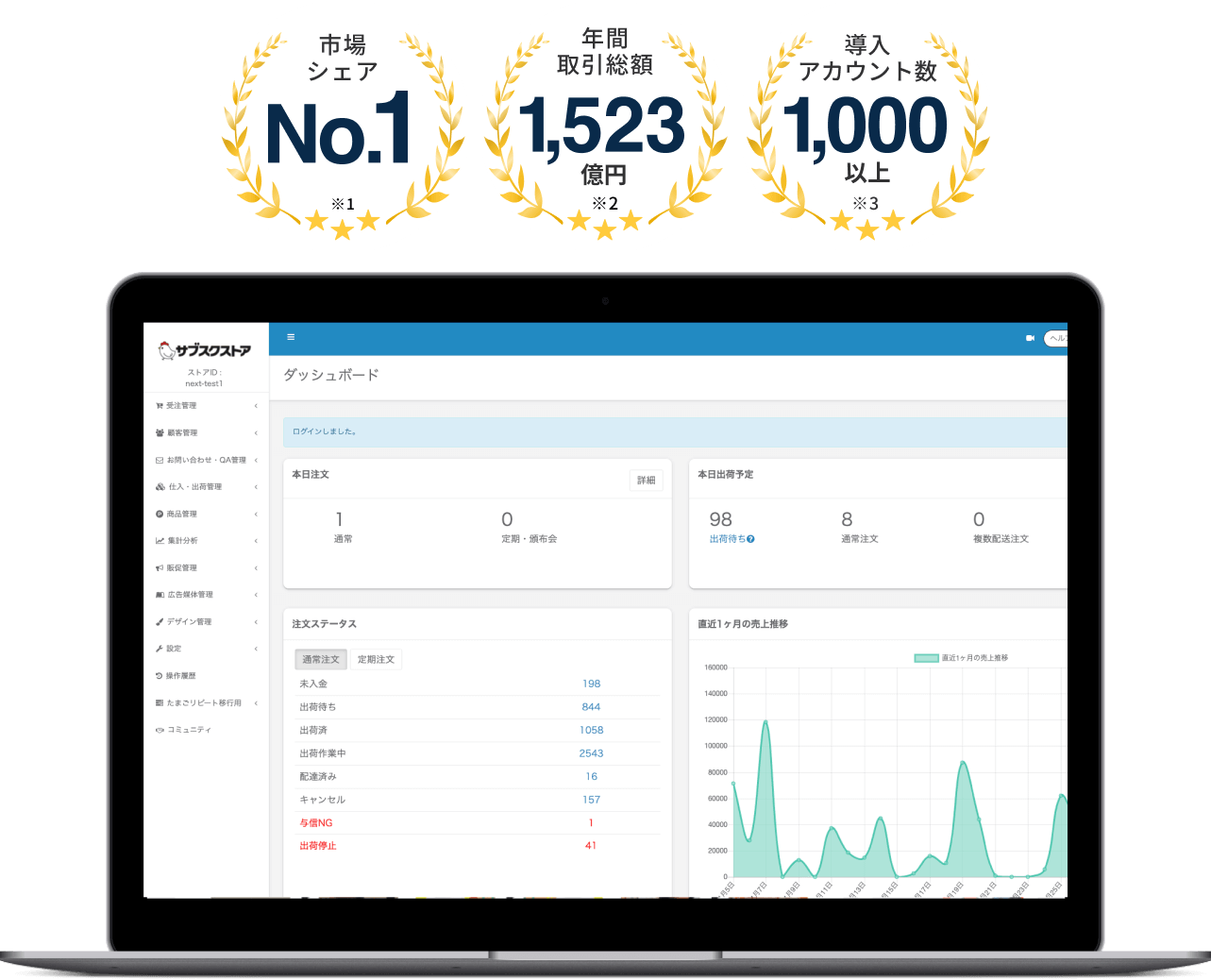
Task: Click the icon beside 広告媒体管理
Action: 160,595
